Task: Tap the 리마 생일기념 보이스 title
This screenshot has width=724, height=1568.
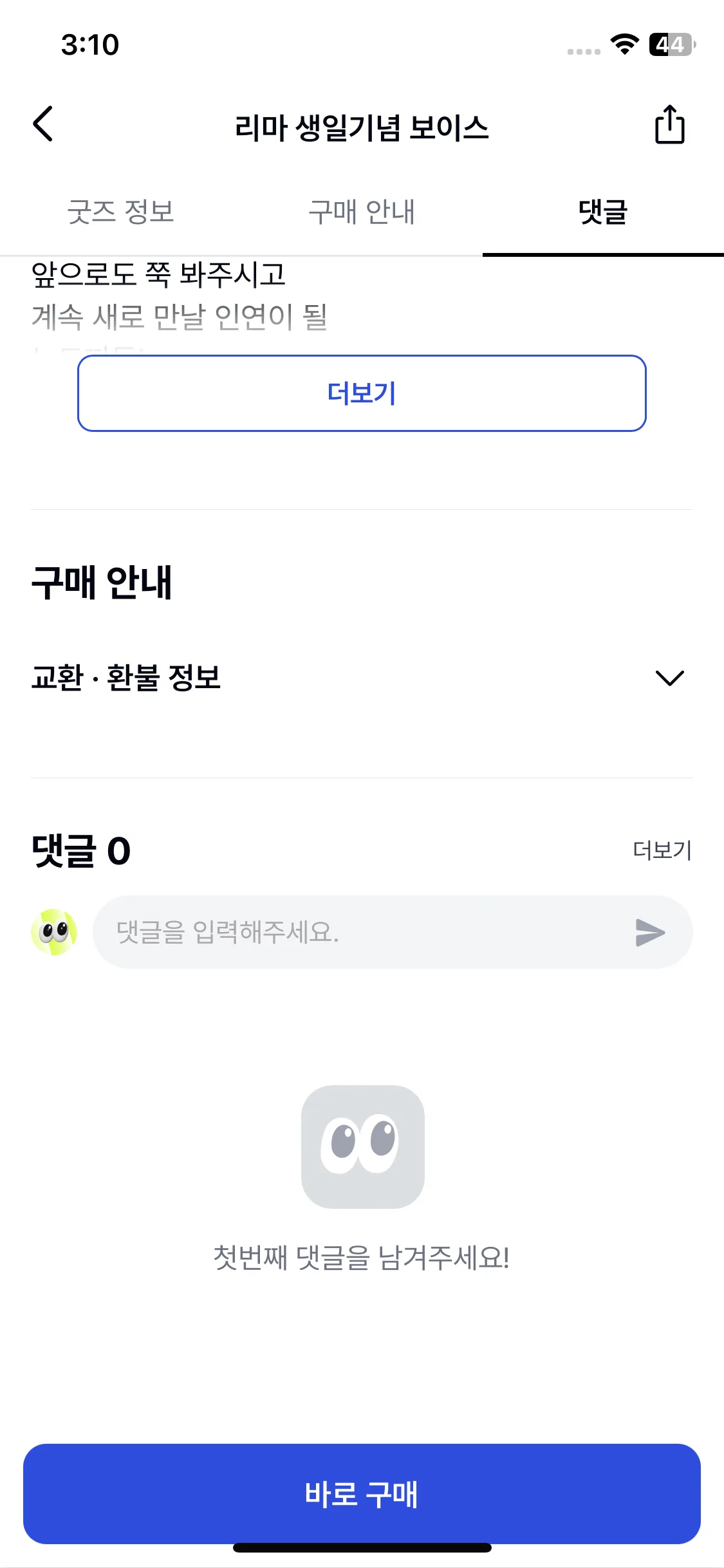Action: [362, 127]
